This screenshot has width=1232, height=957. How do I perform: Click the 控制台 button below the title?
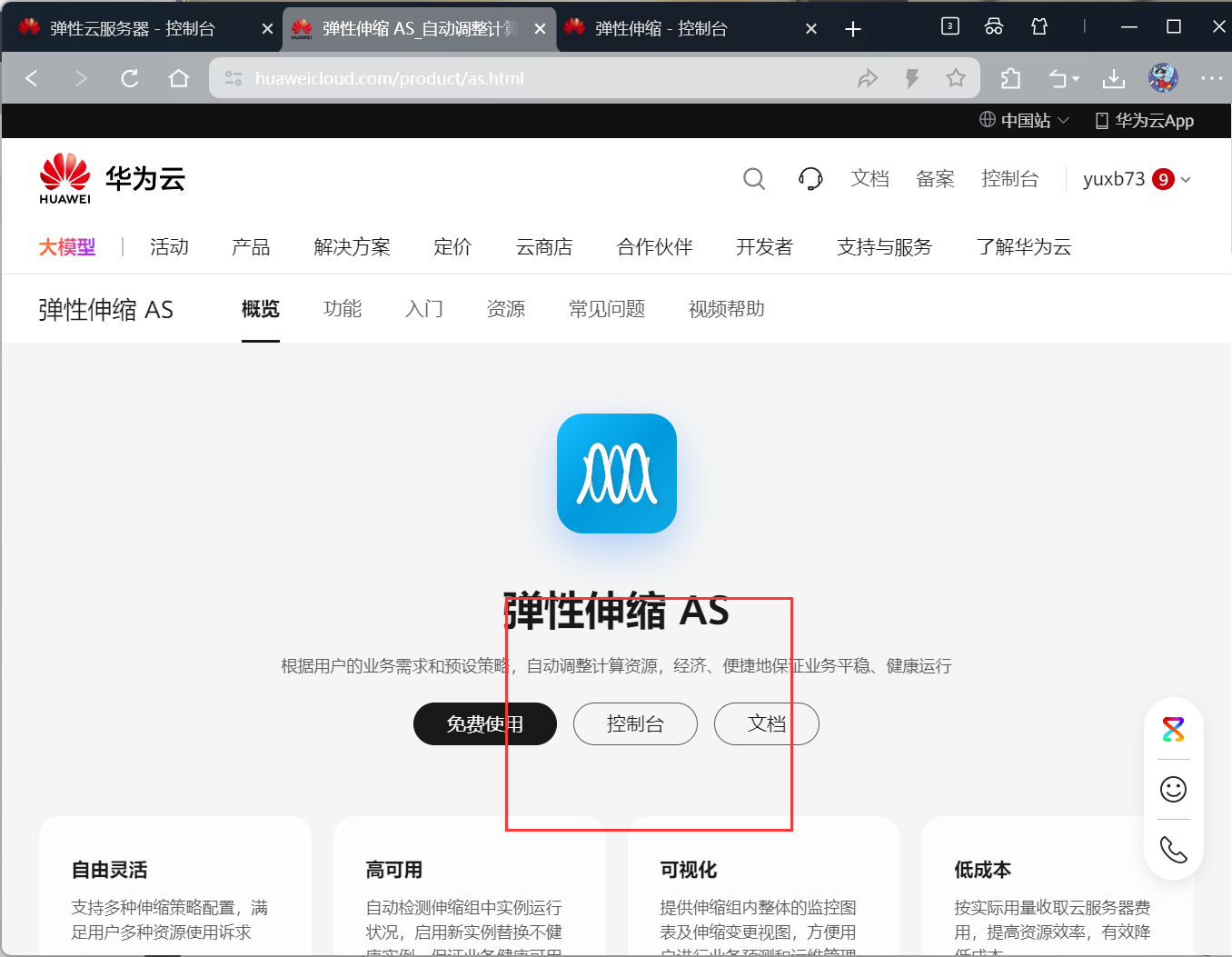[635, 723]
